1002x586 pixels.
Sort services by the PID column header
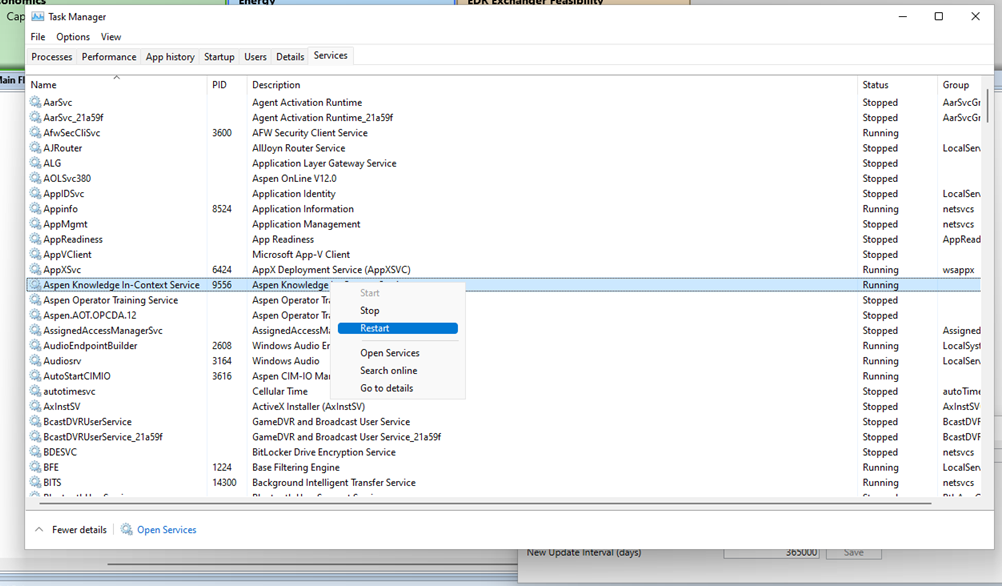[226, 84]
